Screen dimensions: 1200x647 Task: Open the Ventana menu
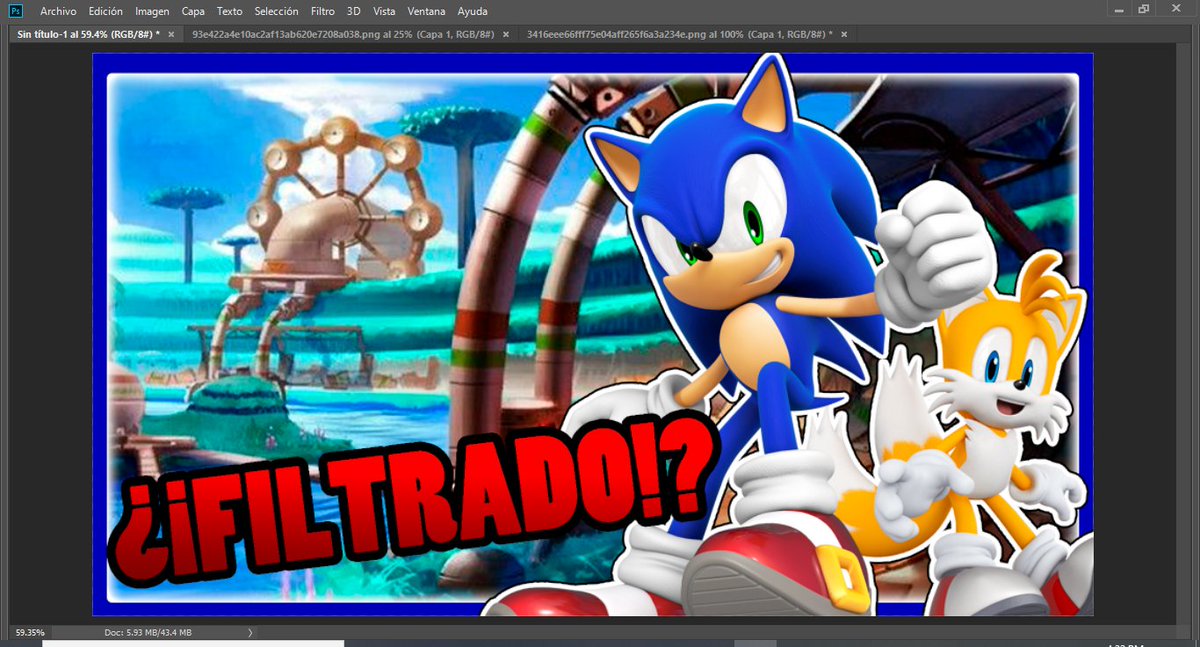427,11
